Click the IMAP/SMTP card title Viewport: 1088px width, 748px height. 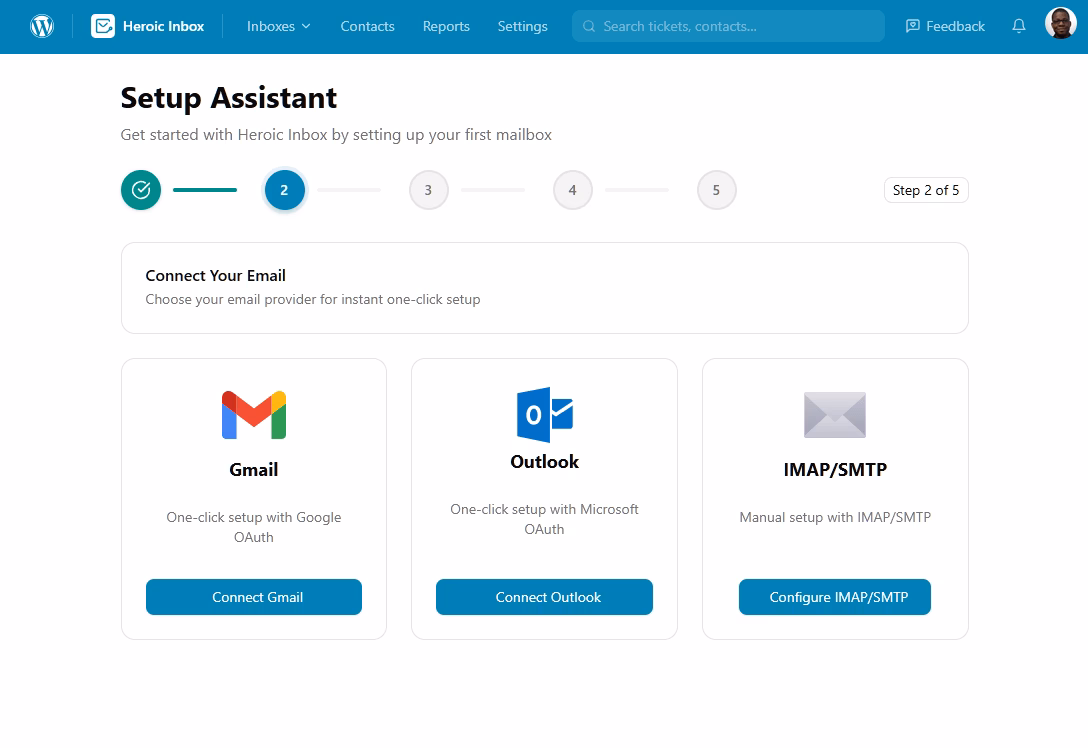835,470
